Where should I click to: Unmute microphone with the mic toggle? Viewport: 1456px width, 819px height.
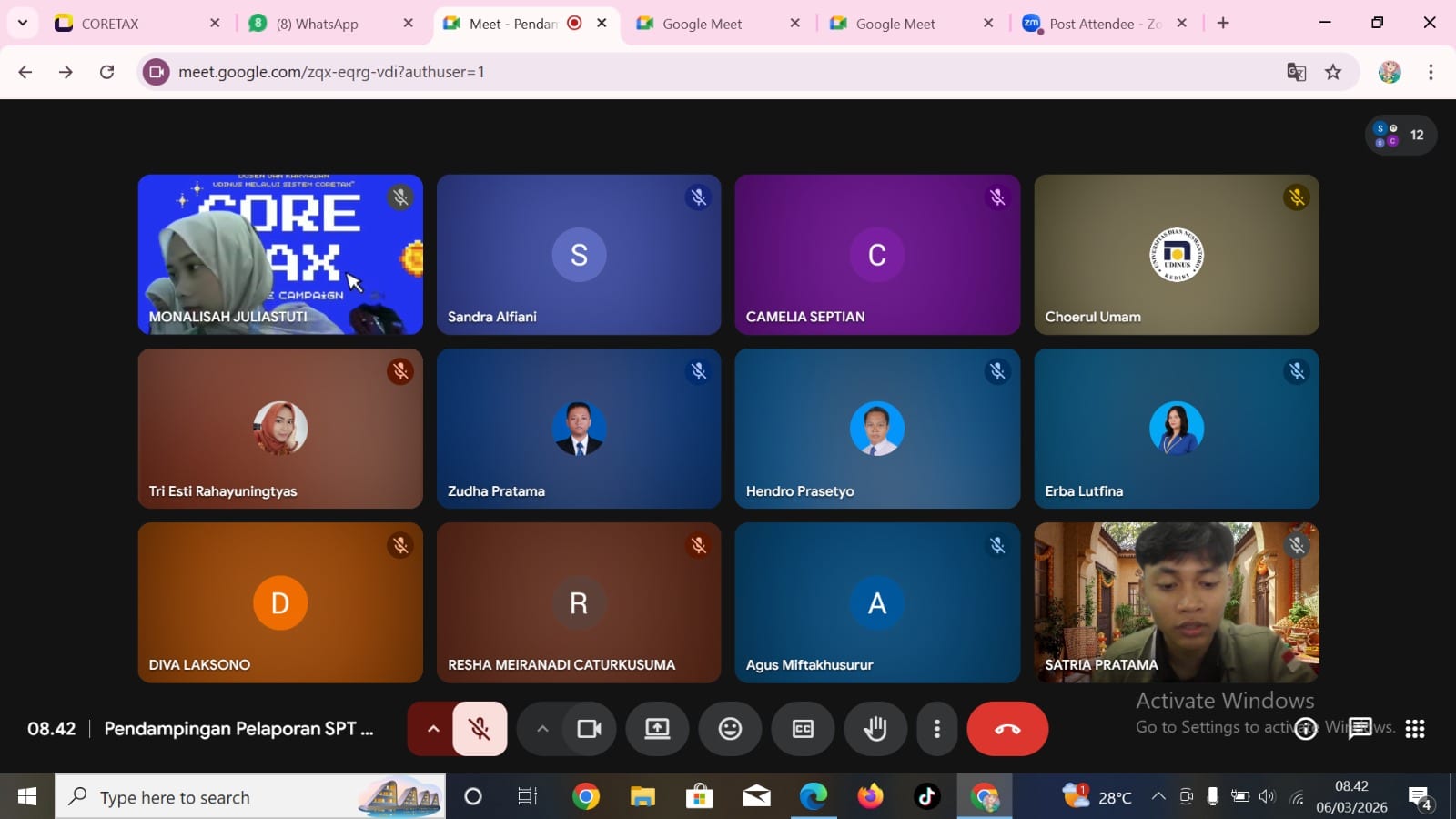pyautogui.click(x=480, y=729)
